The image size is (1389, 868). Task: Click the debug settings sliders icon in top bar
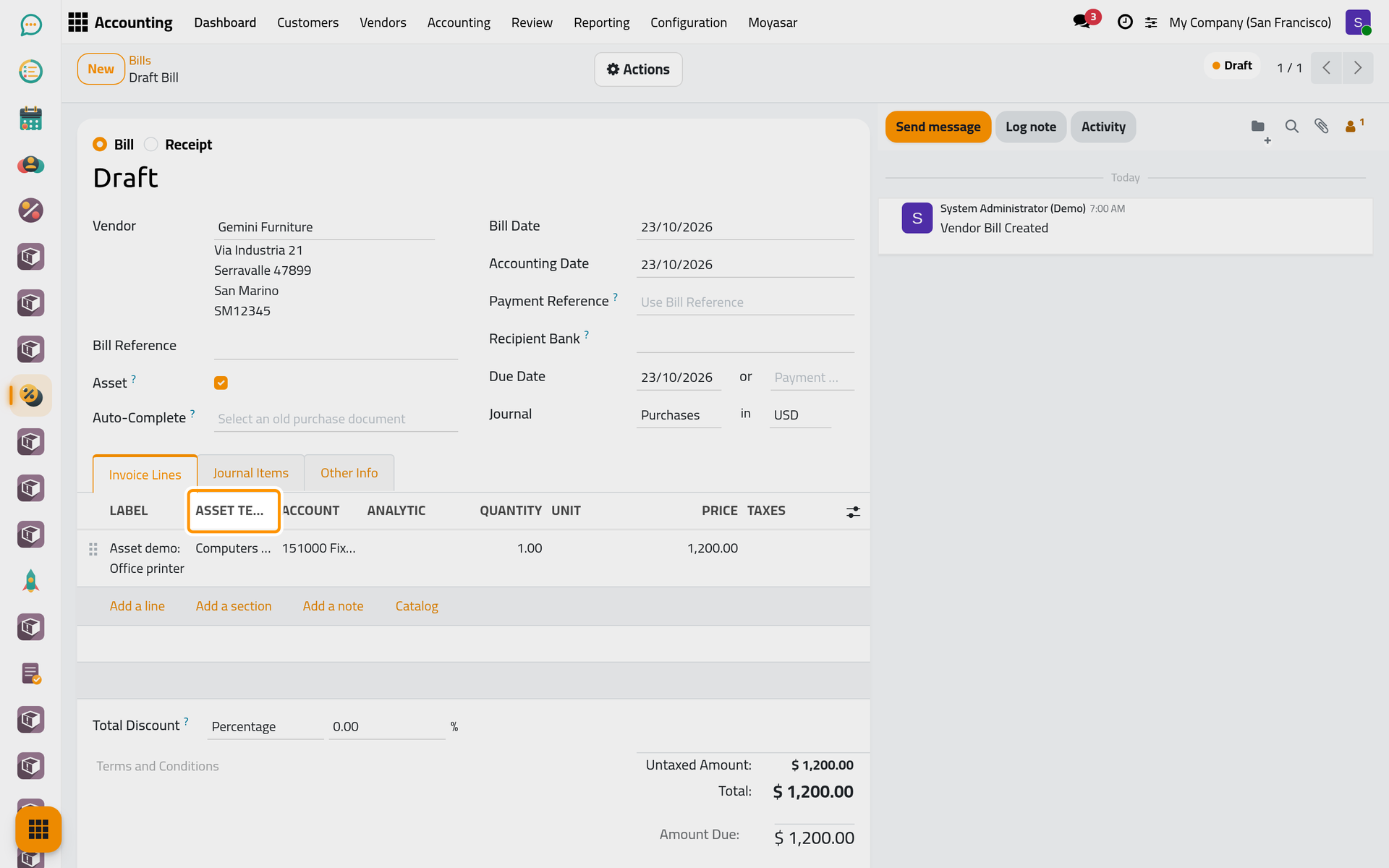tap(1151, 22)
